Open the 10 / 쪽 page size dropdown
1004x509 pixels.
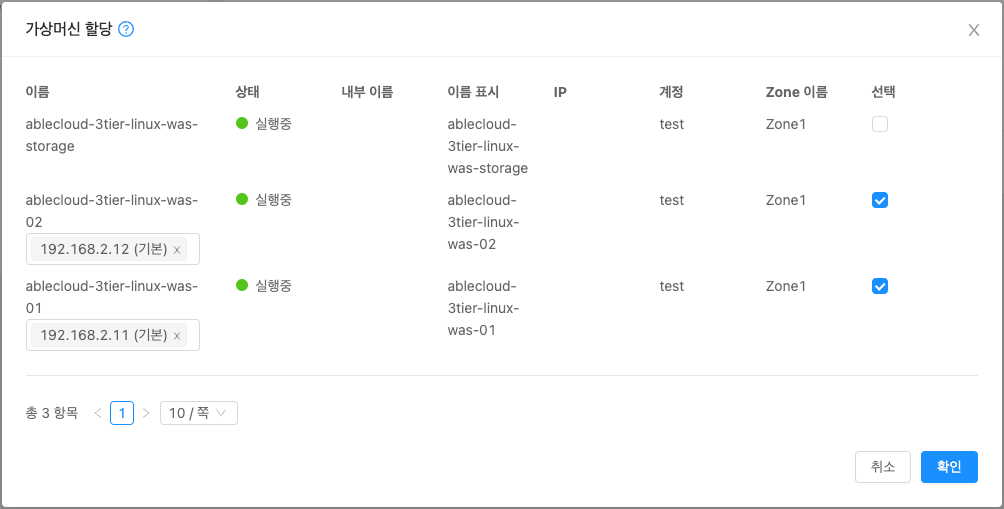click(198, 413)
